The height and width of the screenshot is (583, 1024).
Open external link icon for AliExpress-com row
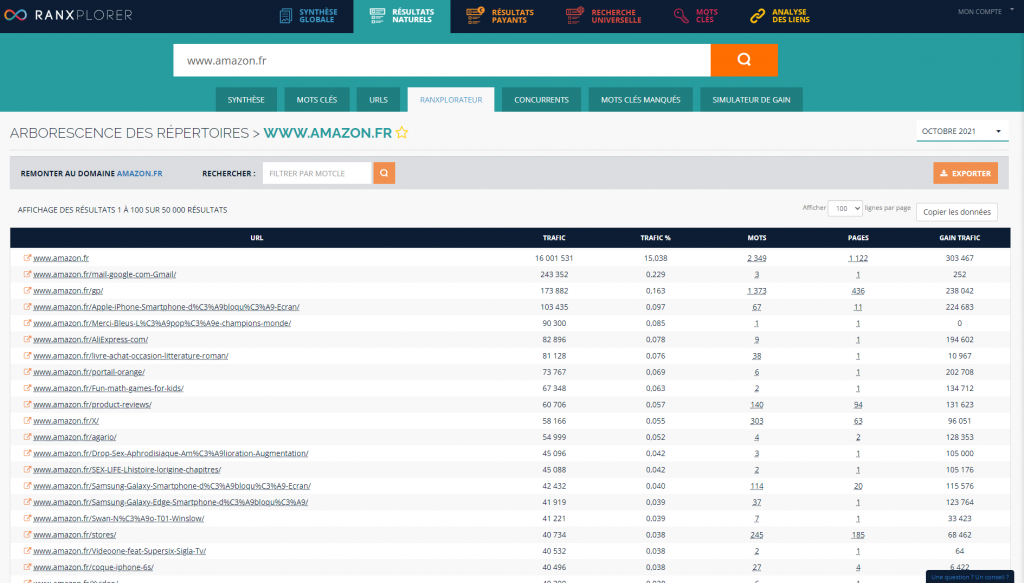click(27, 339)
